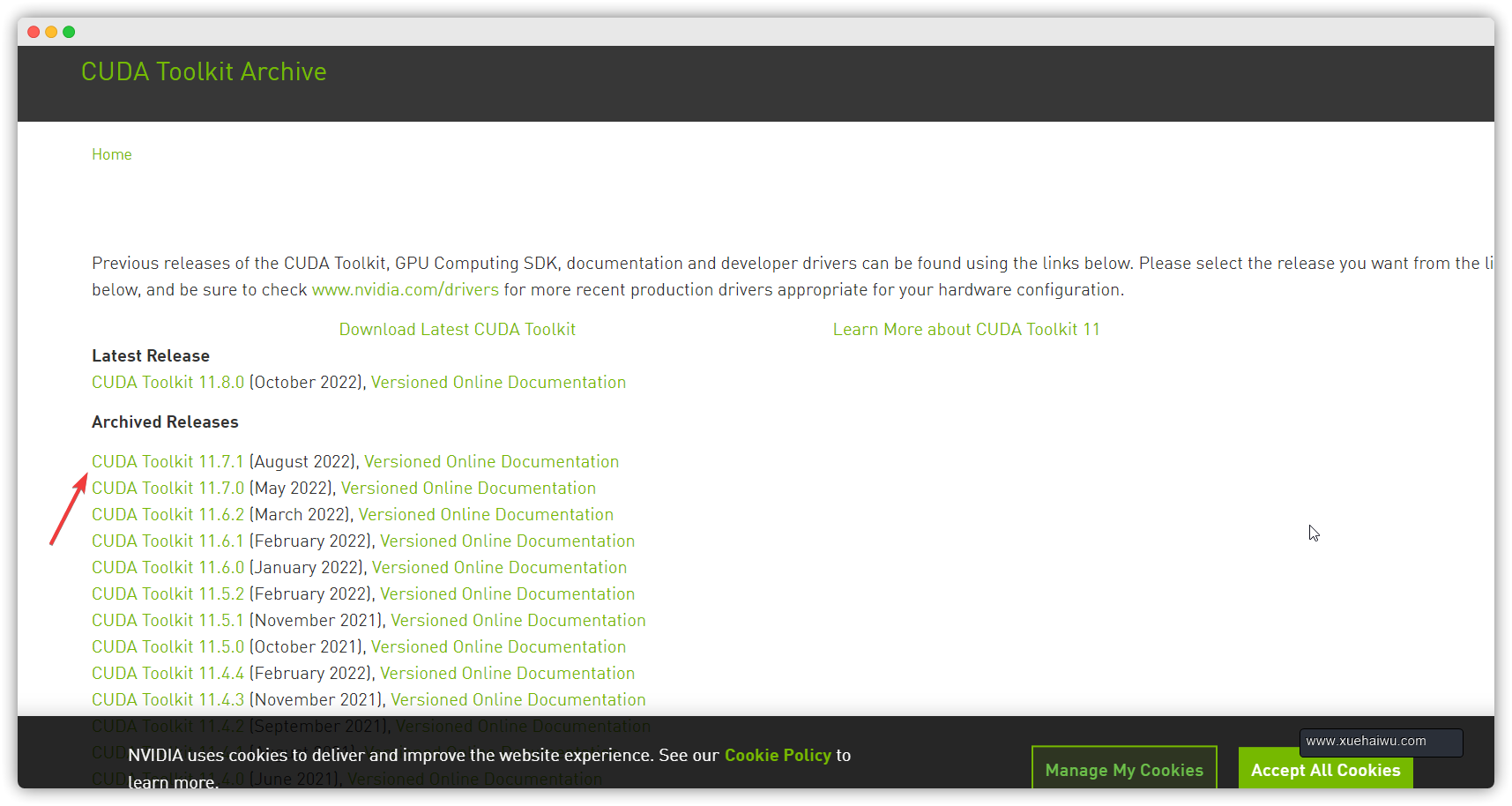Open Versioned Online Documentation for 11.6.1
Screen dimensions: 1512x806
coord(508,541)
